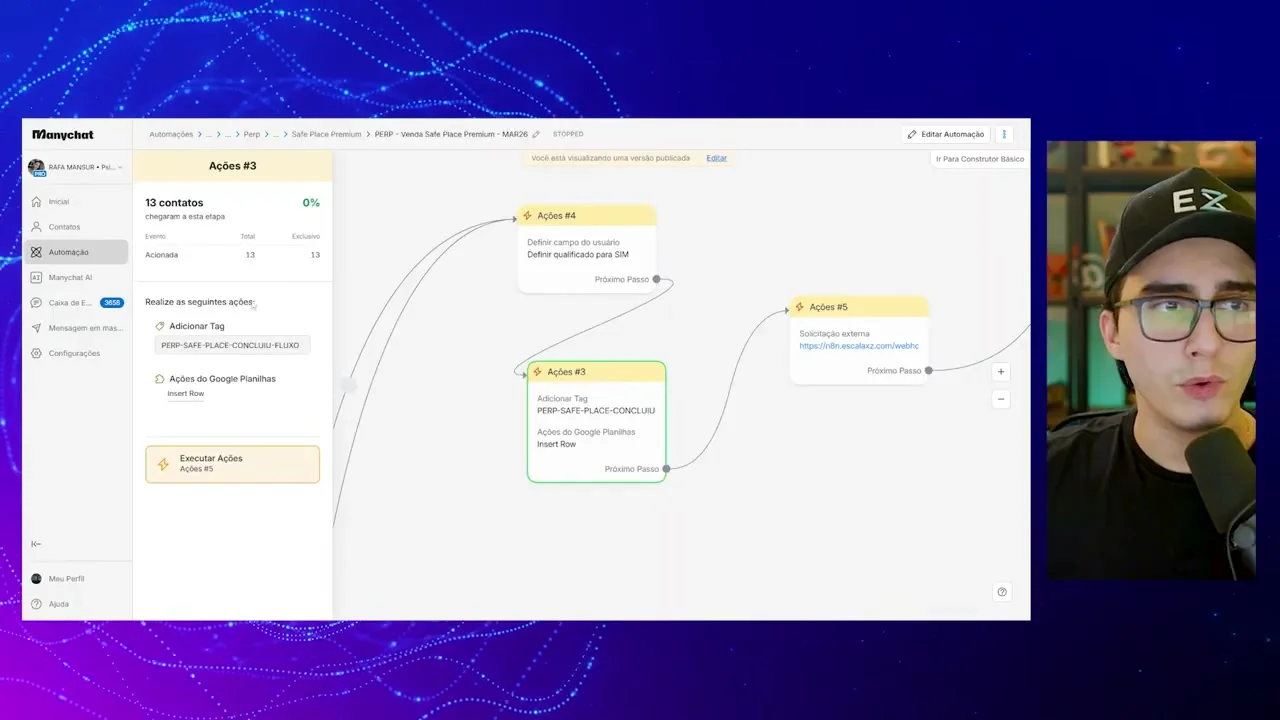Click pencil icon to rename automation
The height and width of the screenshot is (720, 1280).
536,134
